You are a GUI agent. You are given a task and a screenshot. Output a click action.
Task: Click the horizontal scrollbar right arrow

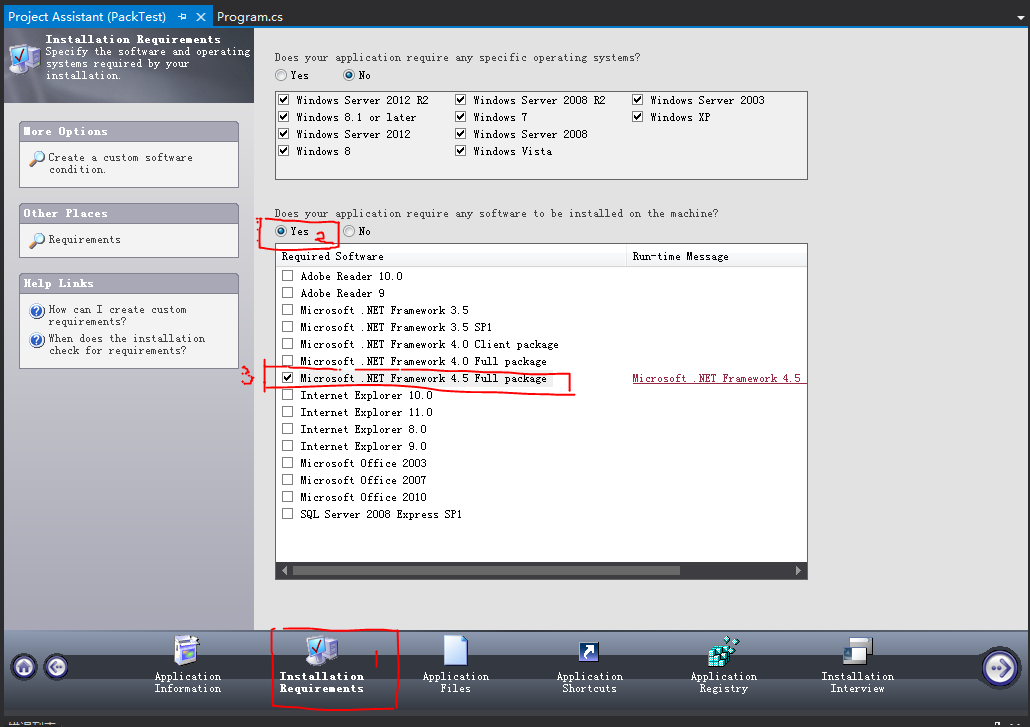tap(798, 570)
